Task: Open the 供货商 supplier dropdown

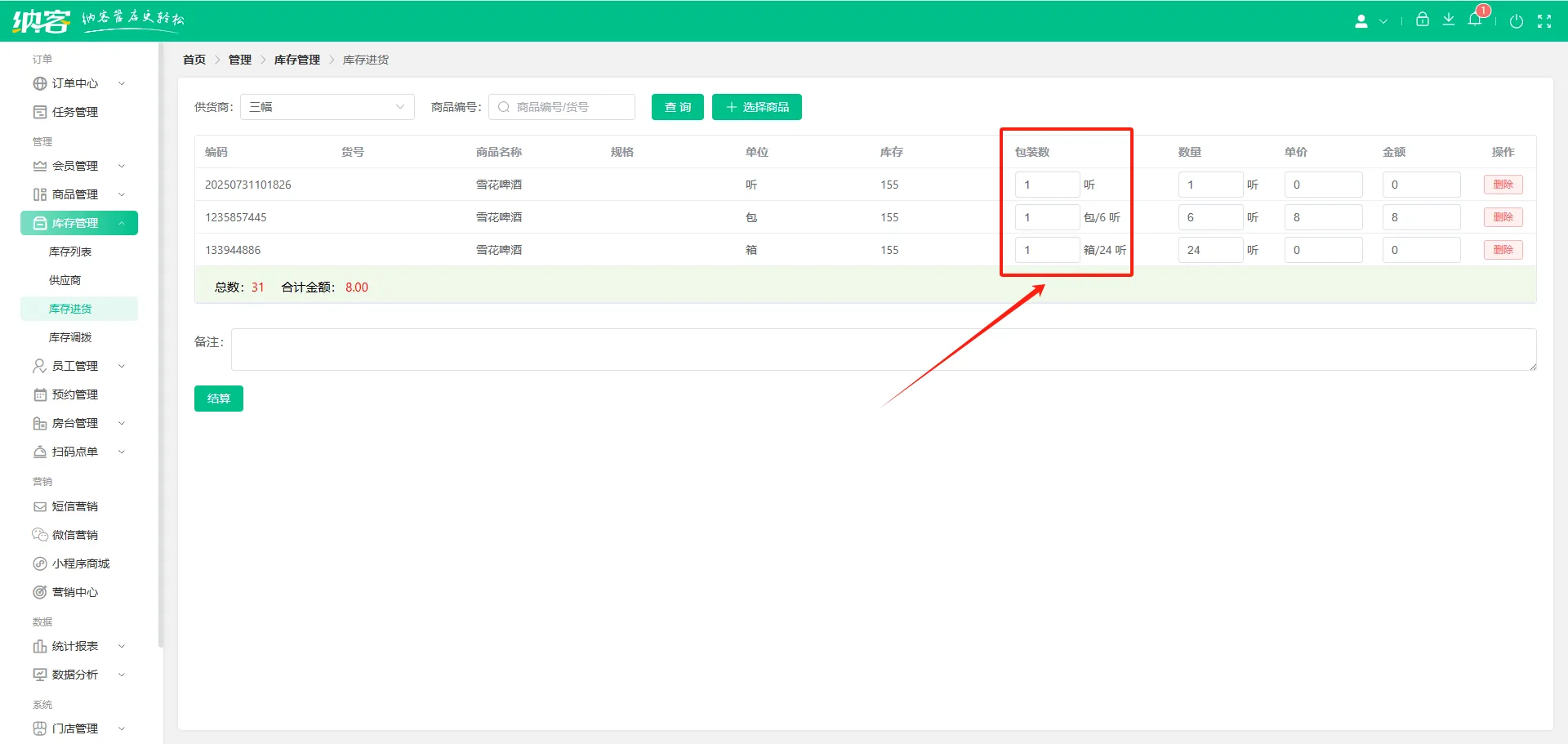Action: 327,107
